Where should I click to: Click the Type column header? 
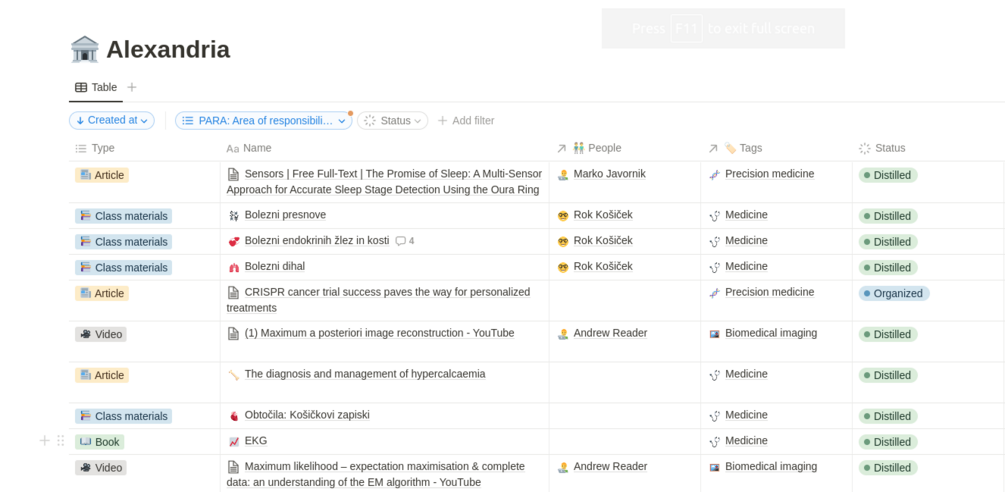103,148
